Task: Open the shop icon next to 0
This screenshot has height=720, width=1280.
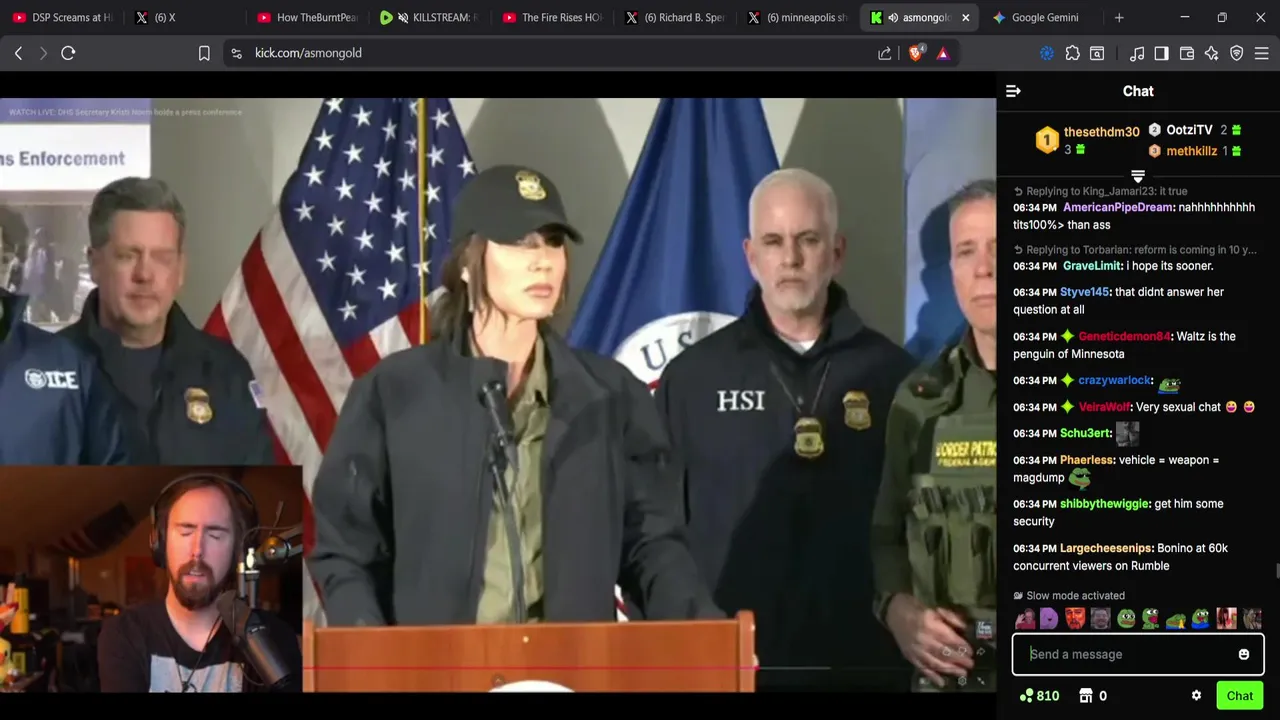Action: [1086, 696]
